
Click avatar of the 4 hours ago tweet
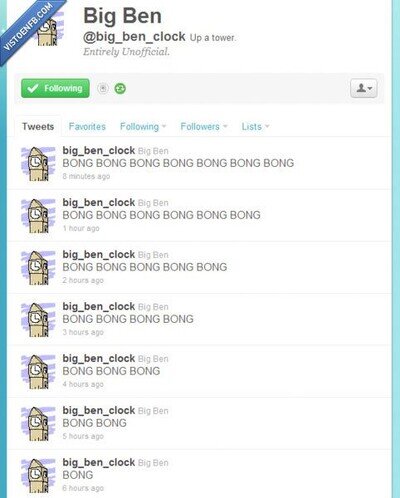pyautogui.click(x=38, y=372)
